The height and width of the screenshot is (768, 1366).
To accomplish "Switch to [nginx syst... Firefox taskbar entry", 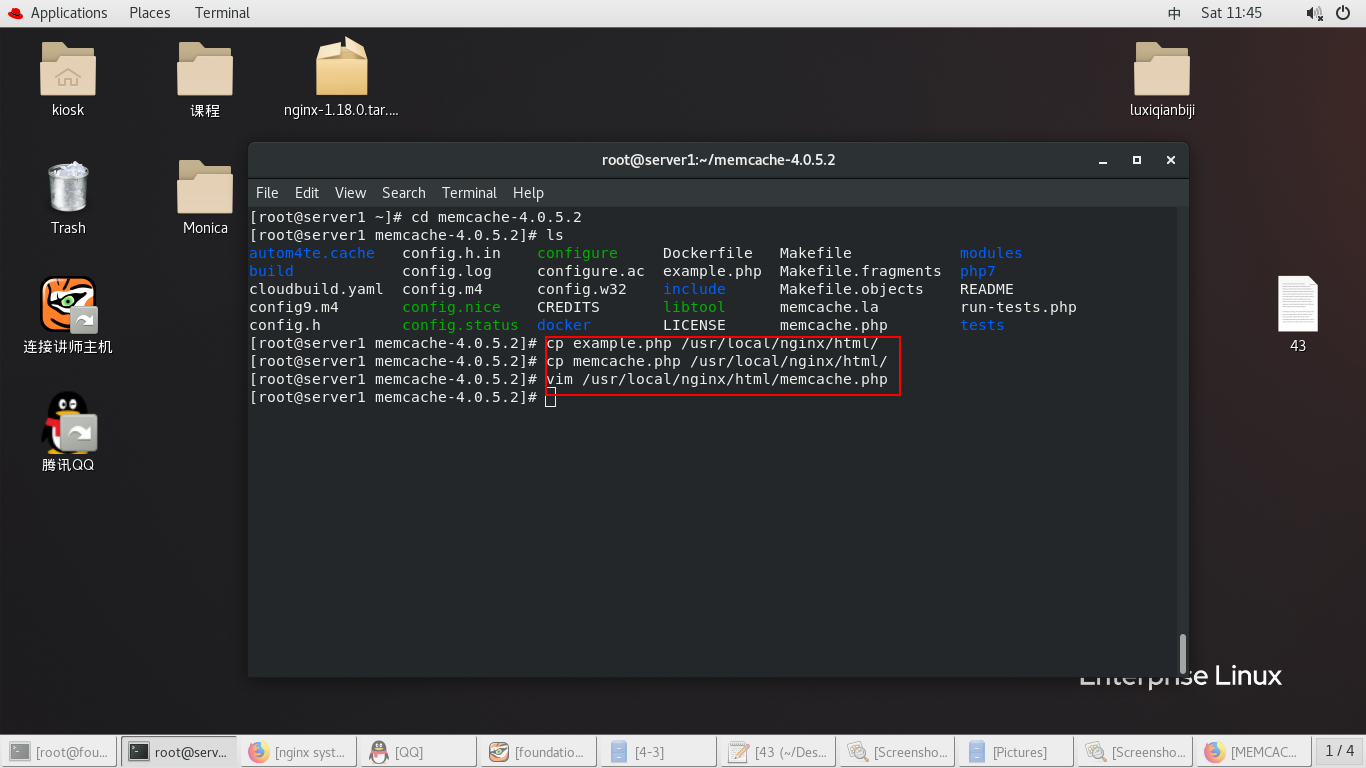I will pyautogui.click(x=299, y=751).
